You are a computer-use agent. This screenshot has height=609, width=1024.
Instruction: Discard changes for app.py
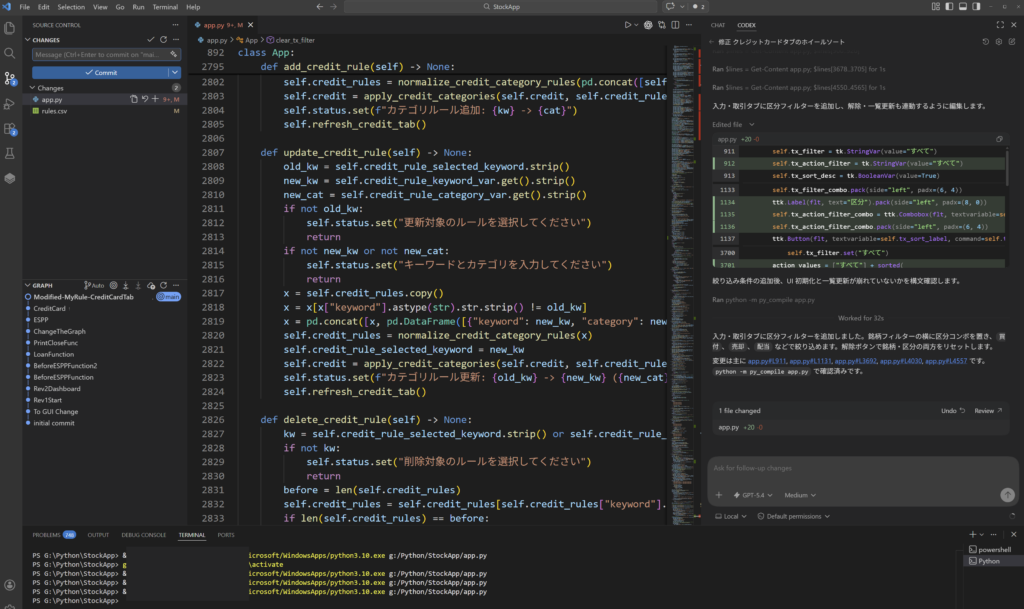145,99
